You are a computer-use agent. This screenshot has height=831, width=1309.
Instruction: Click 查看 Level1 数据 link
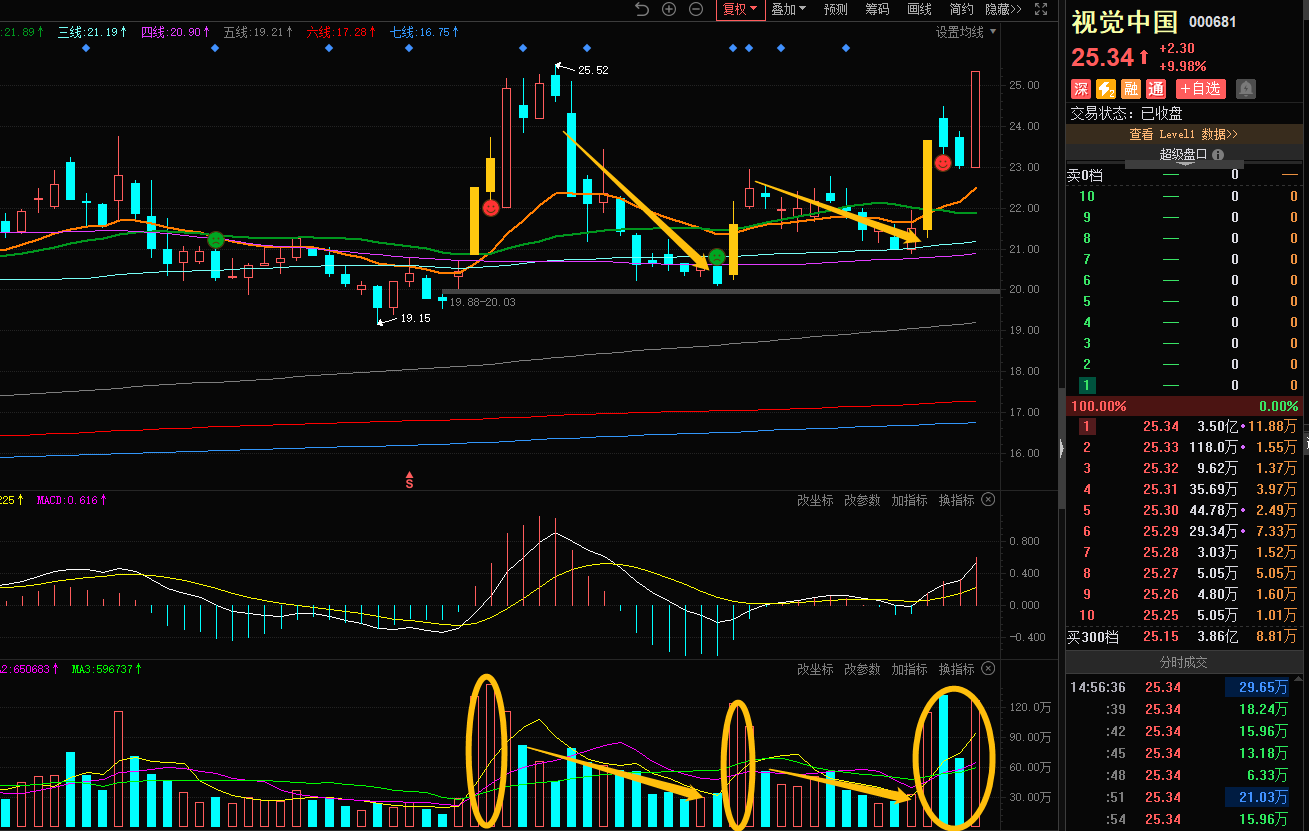(x=1183, y=134)
